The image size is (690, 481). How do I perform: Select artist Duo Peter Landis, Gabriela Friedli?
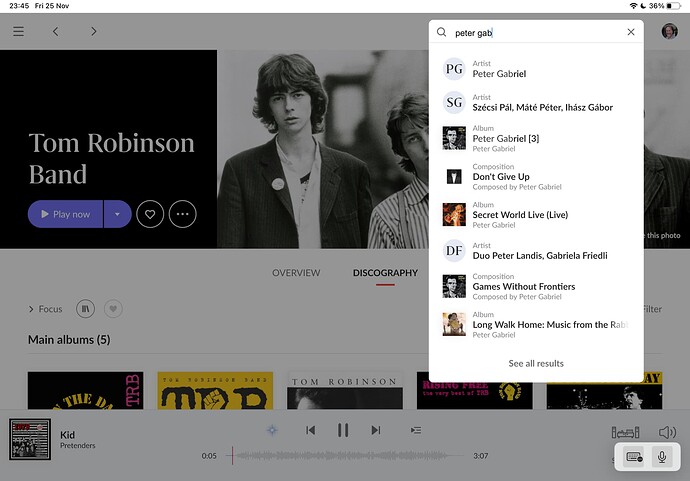coord(536,251)
